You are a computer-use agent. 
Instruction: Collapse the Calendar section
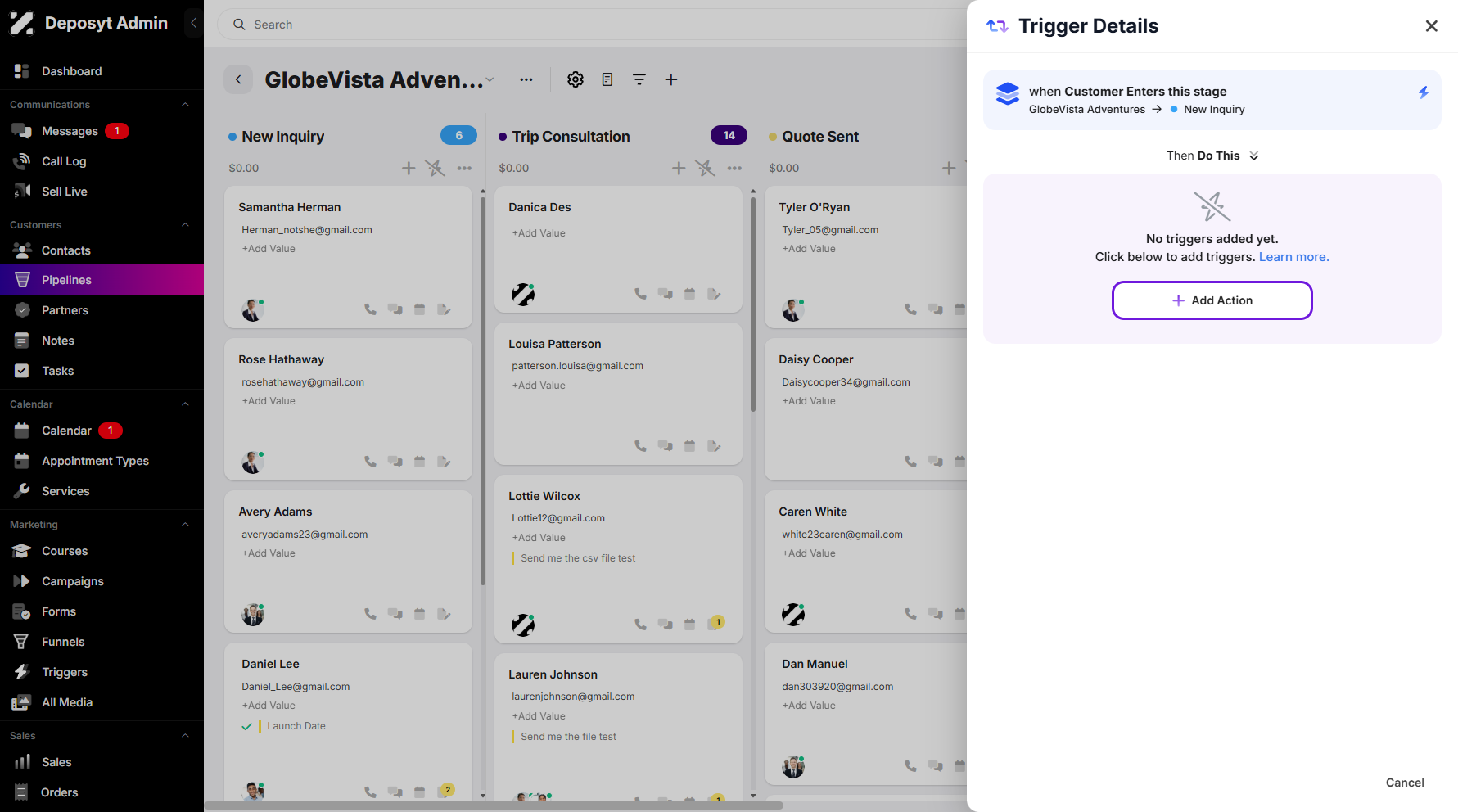[x=185, y=404]
